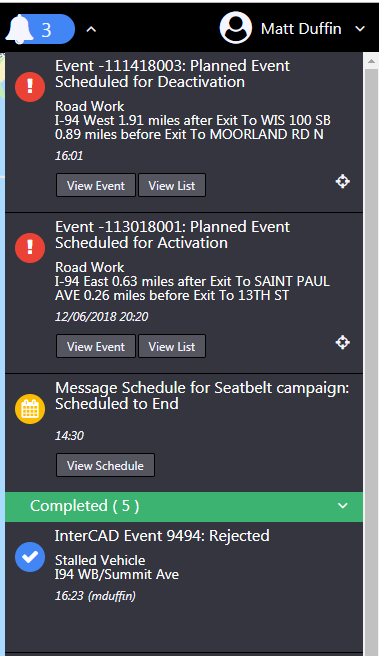379x656 pixels.
Task: Click the yellow calendar icon for Seatbelt campaign
Action: (30, 409)
